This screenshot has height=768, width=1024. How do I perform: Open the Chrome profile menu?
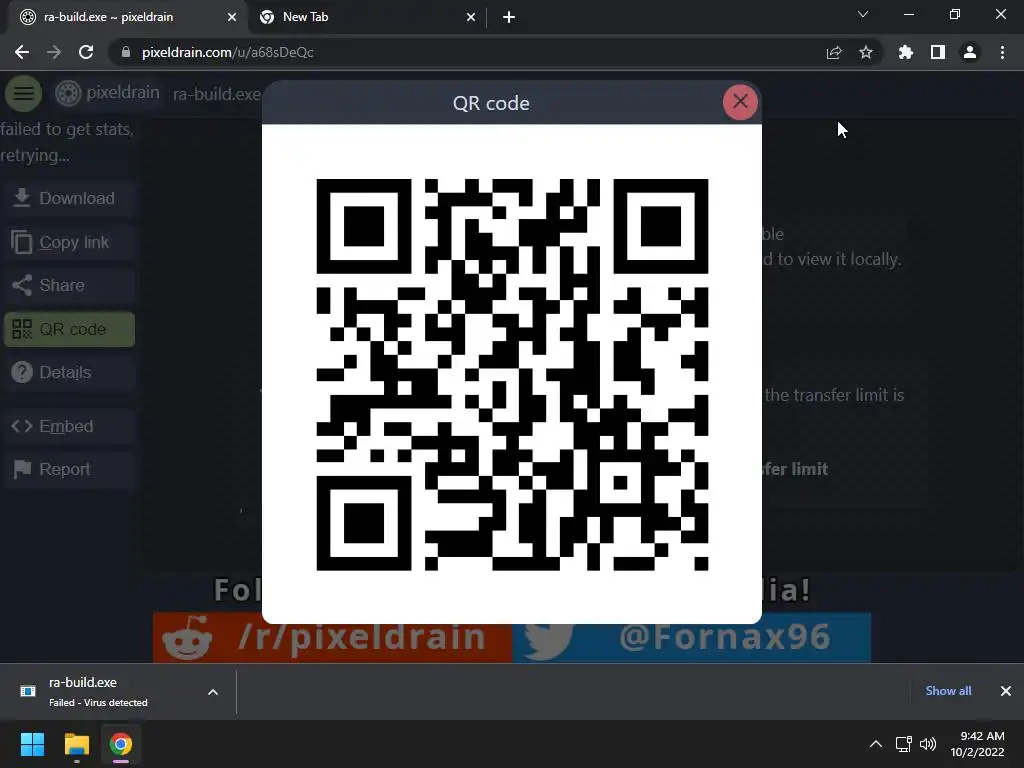pyautogui.click(x=970, y=52)
